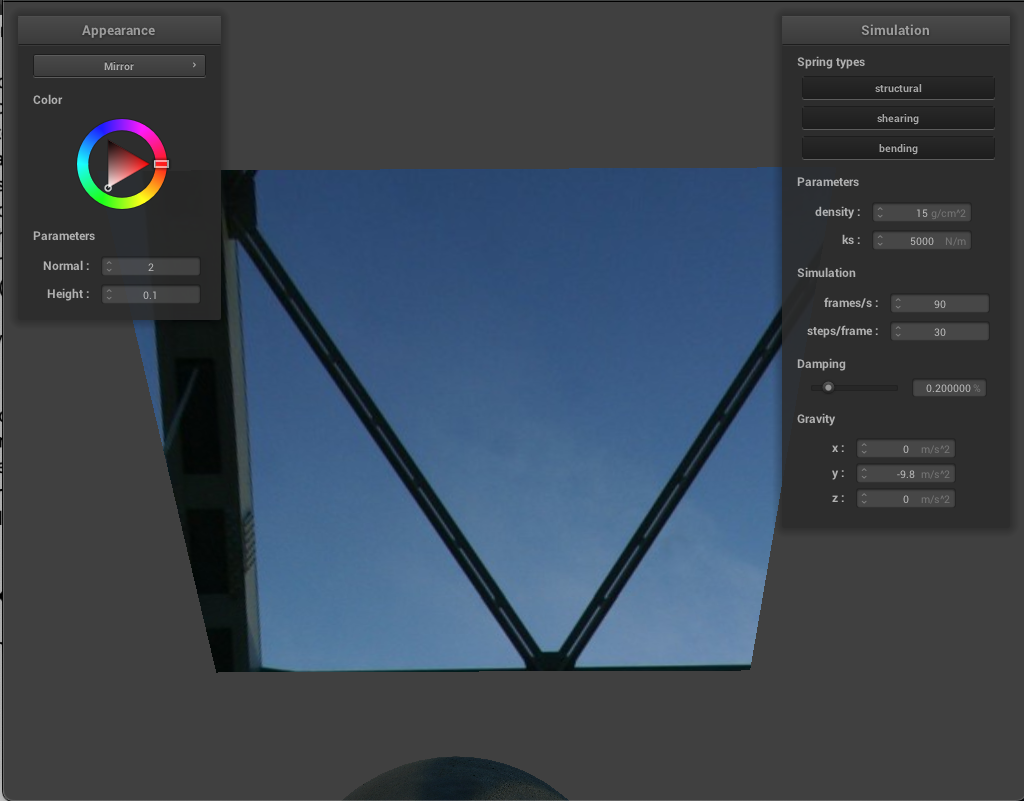Click the frames/s value field

pyautogui.click(x=940, y=304)
